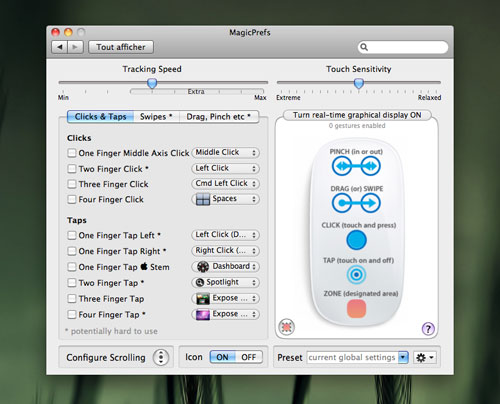Enable Four Finger Tap checkbox
This screenshot has height=404, width=500.
(x=72, y=314)
